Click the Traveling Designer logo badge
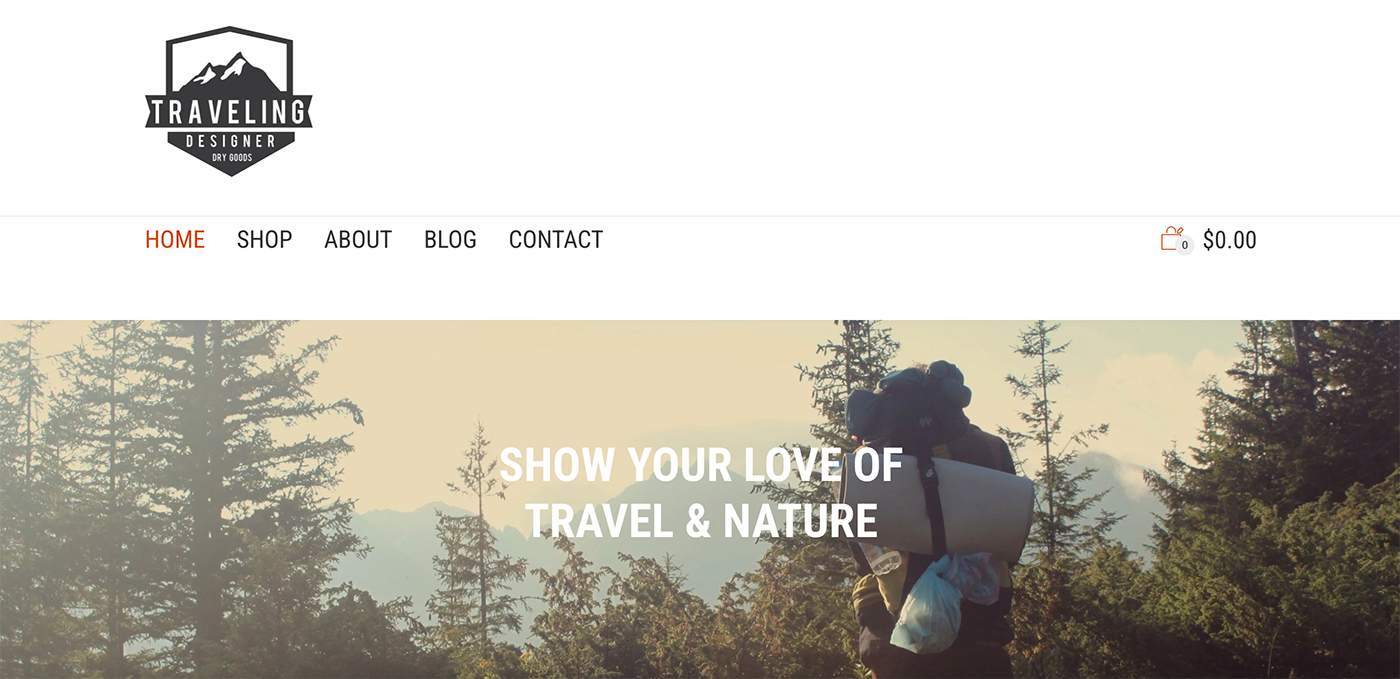This screenshot has width=1400, height=679. pos(229,101)
